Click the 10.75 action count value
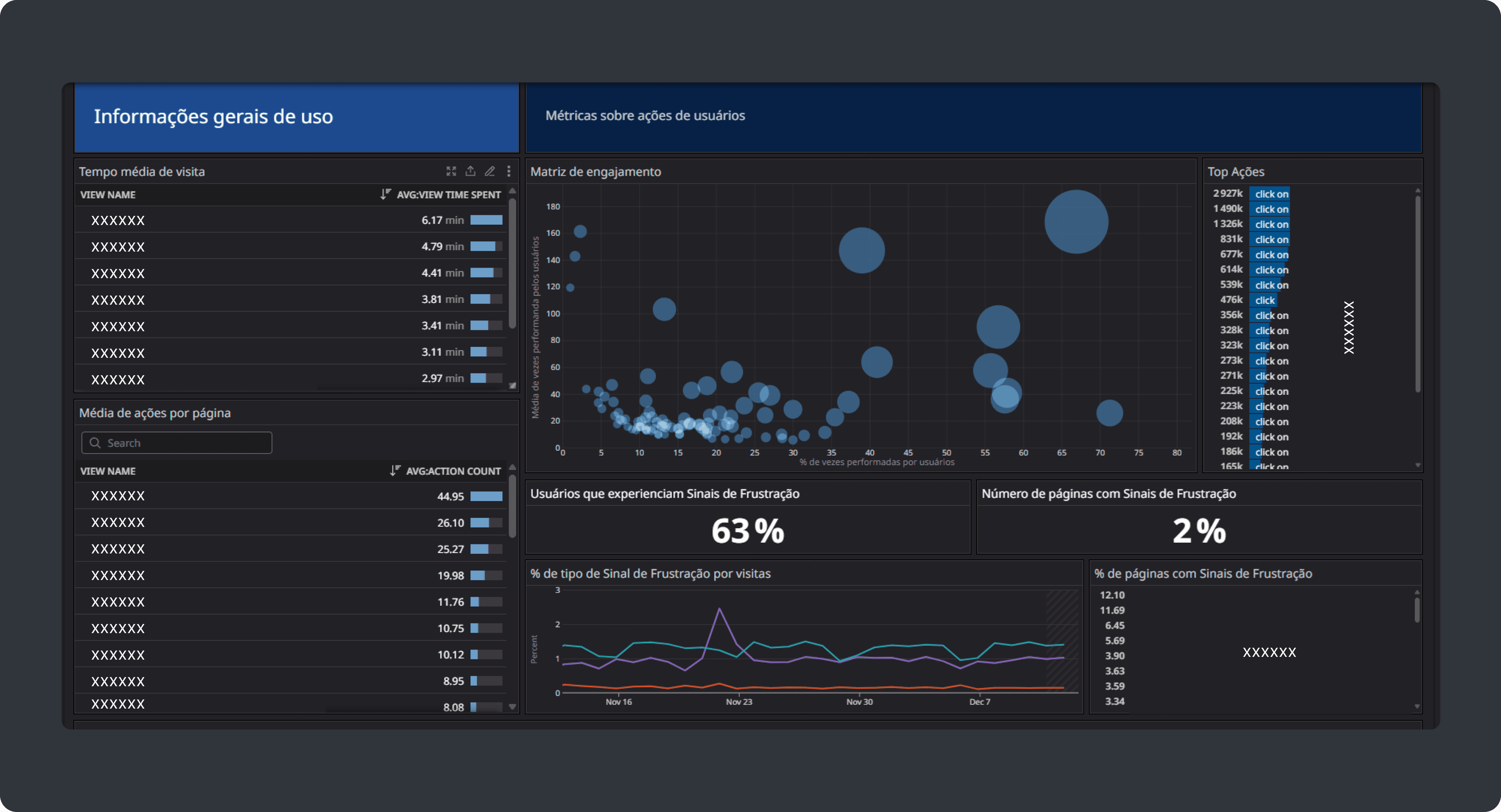 tap(450, 628)
